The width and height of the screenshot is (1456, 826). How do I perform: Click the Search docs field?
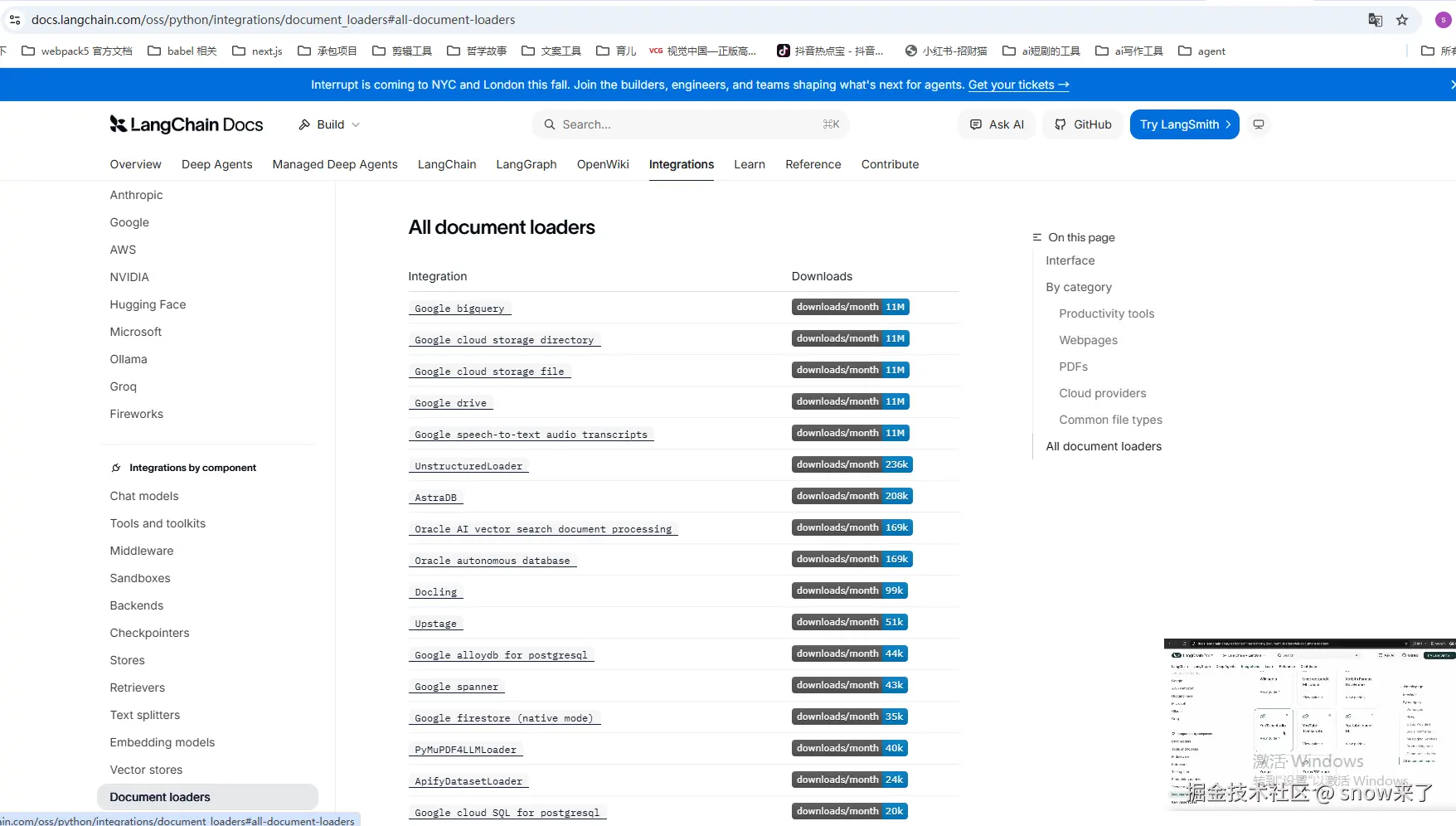[x=691, y=124]
